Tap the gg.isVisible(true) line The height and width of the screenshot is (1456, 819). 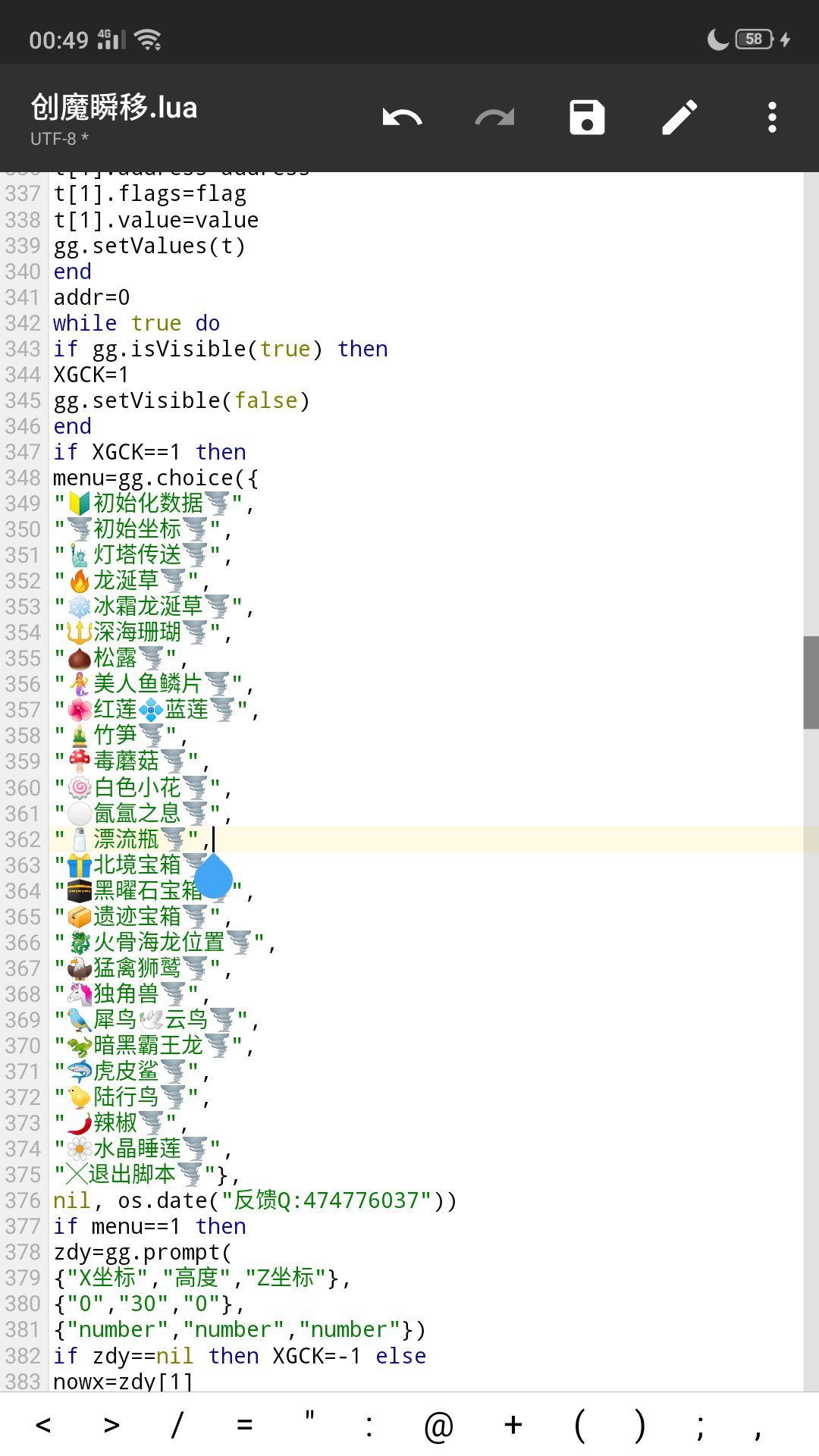click(x=220, y=349)
